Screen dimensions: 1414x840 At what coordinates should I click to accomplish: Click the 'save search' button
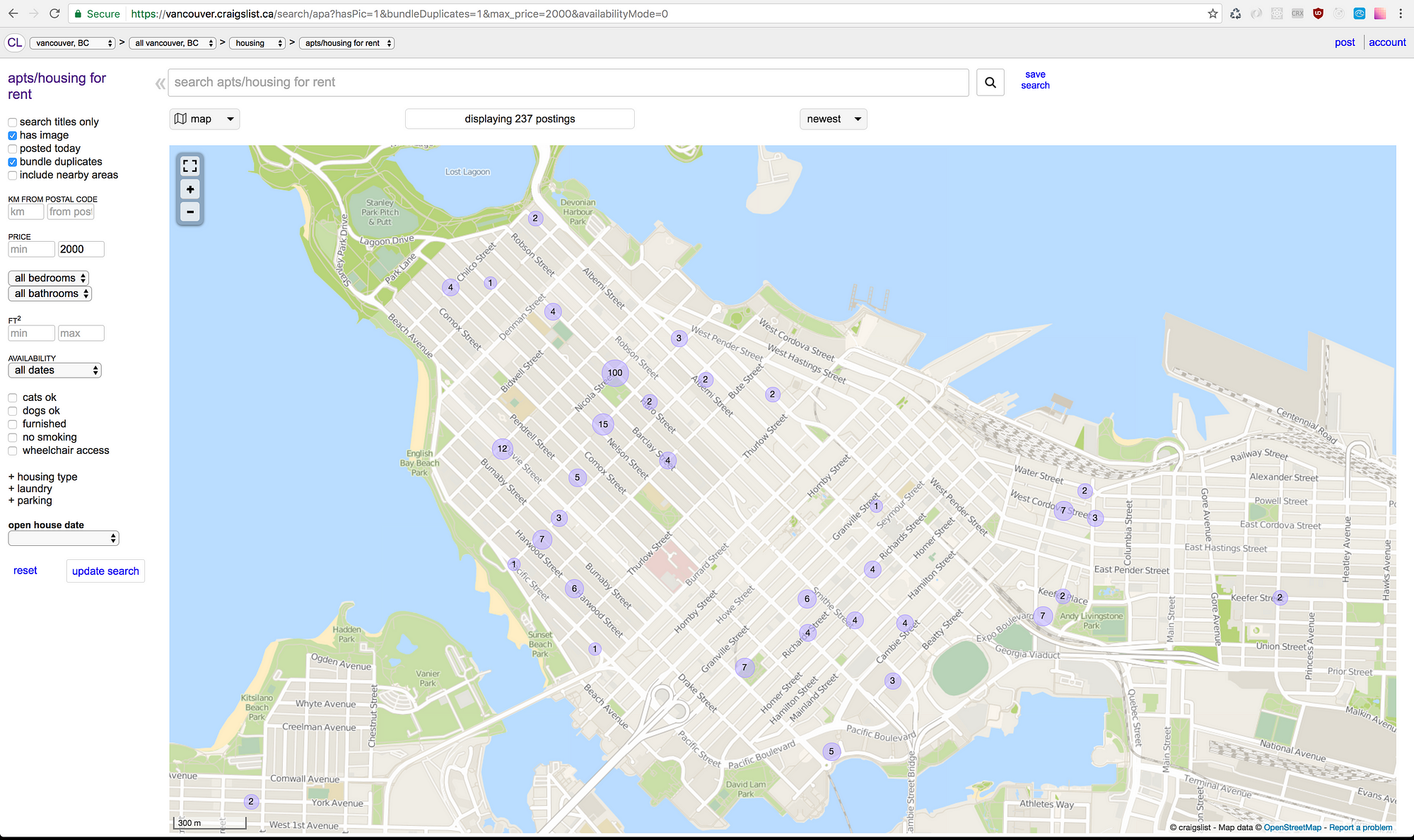(1035, 80)
